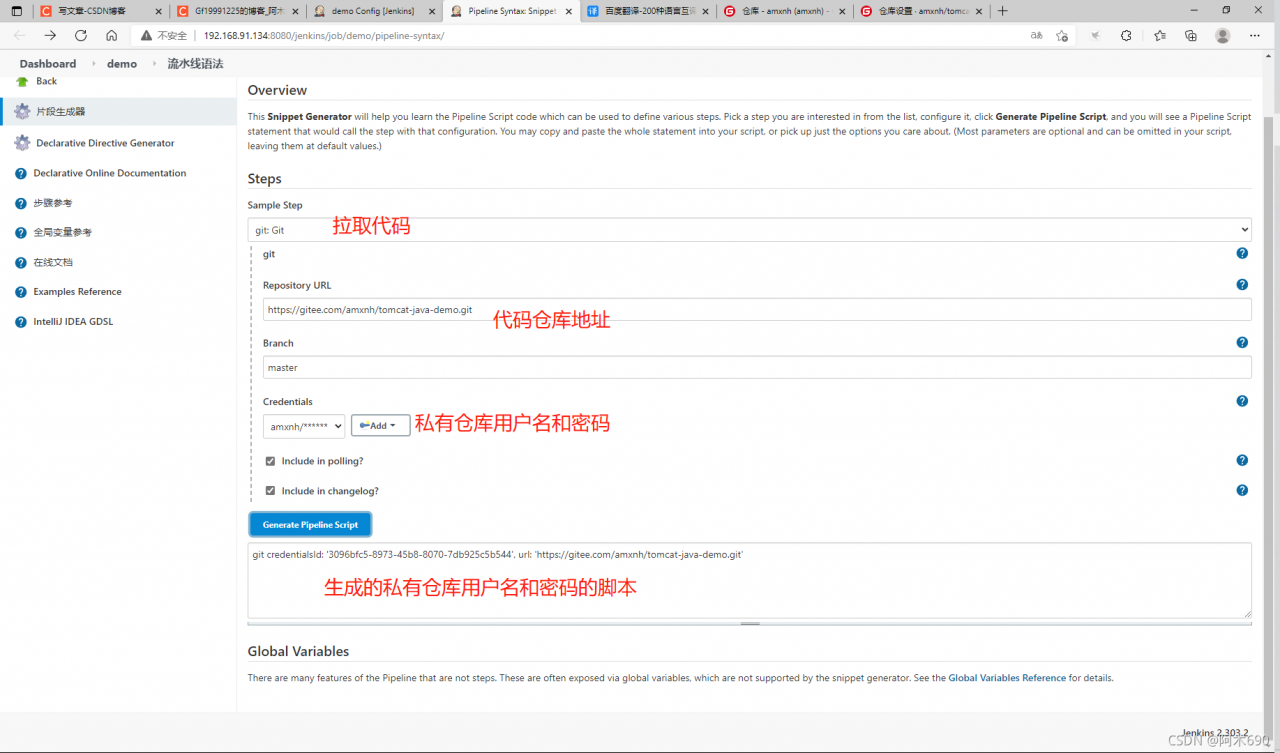Show help for Include in polling

pyautogui.click(x=1242, y=461)
